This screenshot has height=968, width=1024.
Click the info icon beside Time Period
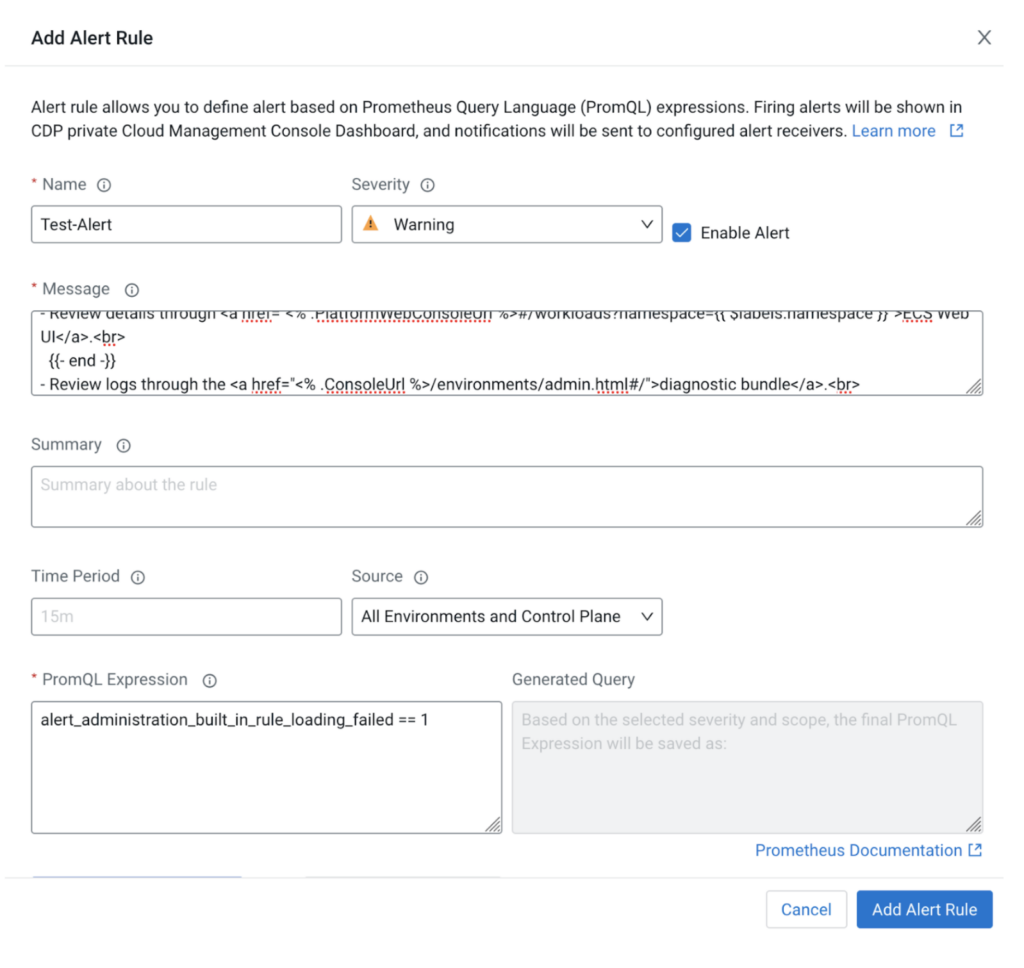click(x=136, y=576)
